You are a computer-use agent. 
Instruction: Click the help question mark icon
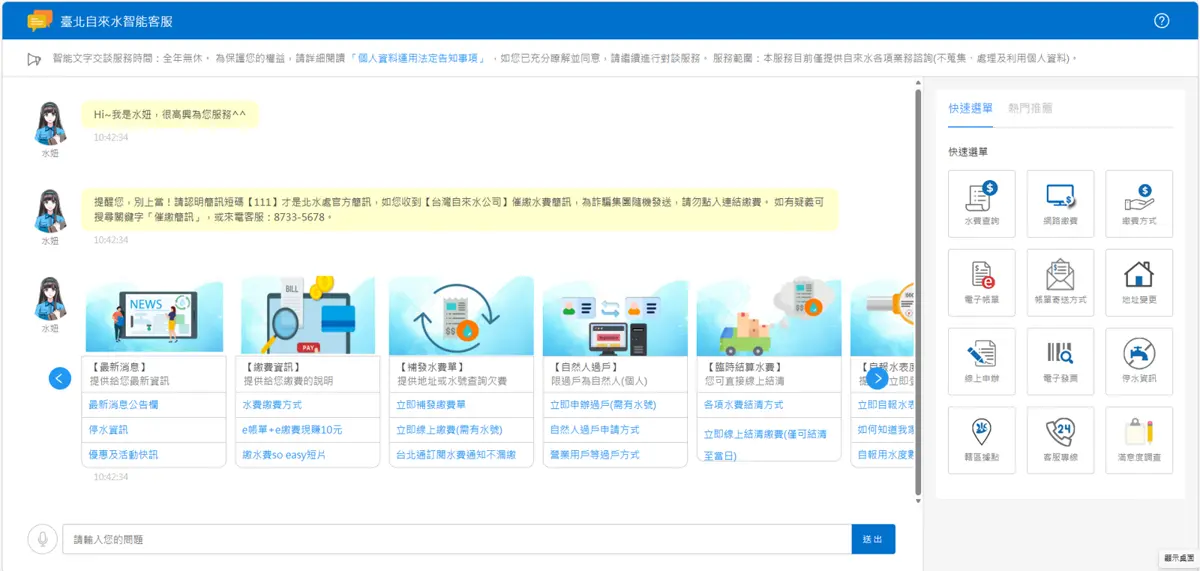(x=1162, y=20)
